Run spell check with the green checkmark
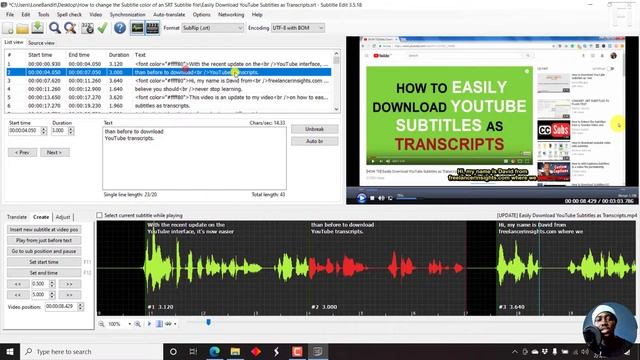The image size is (640, 360). click(102, 28)
